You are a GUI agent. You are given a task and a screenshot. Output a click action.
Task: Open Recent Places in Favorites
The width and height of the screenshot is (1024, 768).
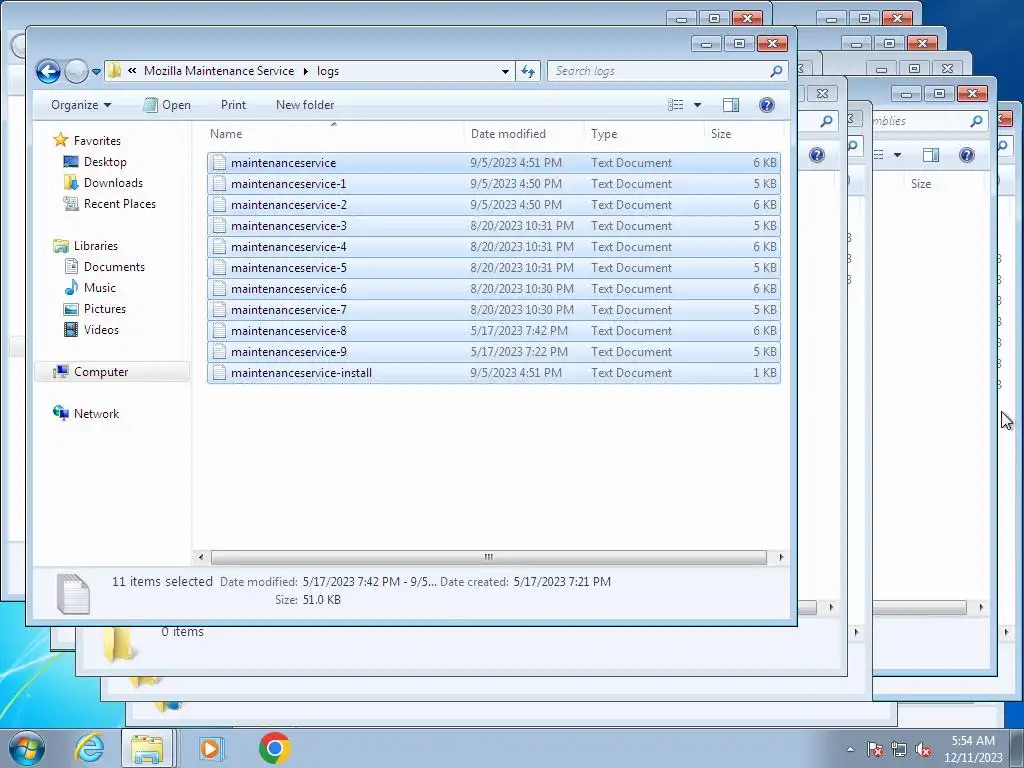click(x=120, y=204)
